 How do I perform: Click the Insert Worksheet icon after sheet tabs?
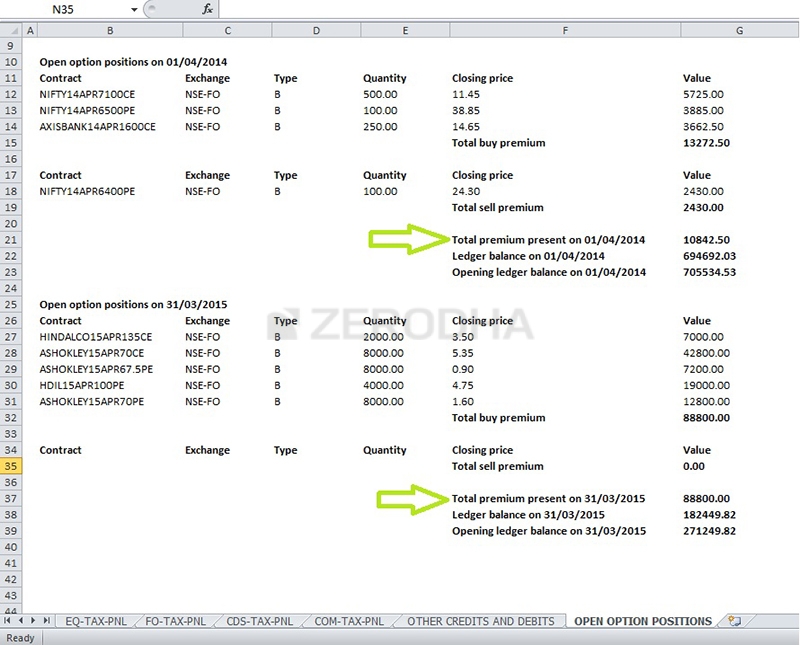736,620
